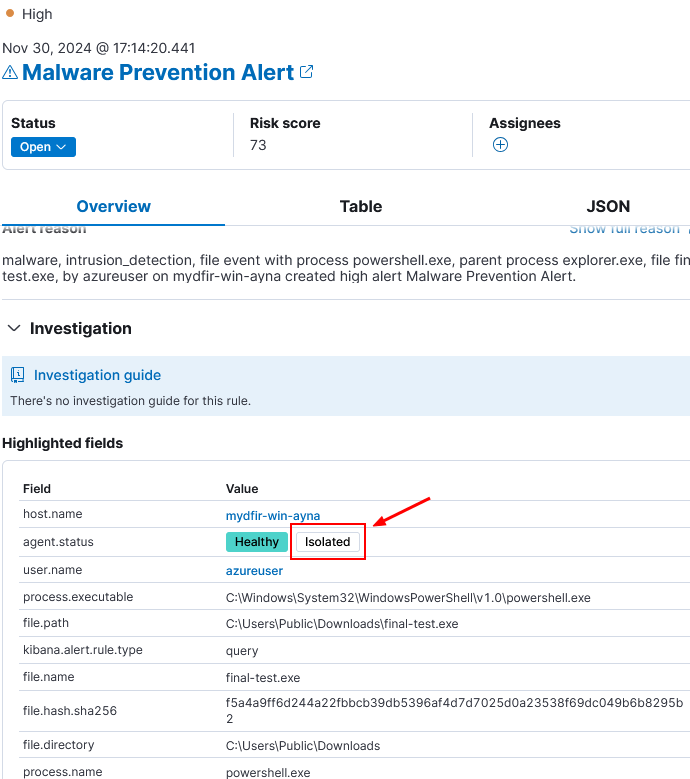Open the Malware Prevention Alert title link
The height and width of the screenshot is (779, 690).
158,73
